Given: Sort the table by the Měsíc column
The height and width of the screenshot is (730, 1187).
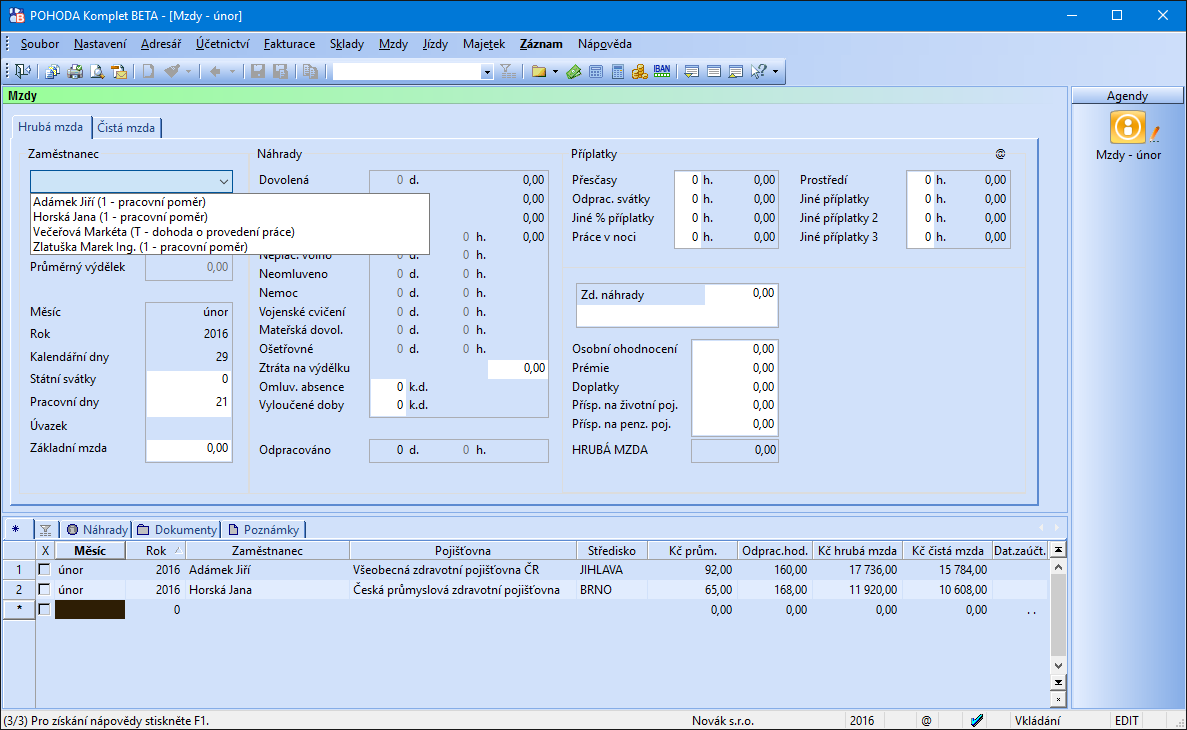Looking at the screenshot, I should coord(89,551).
